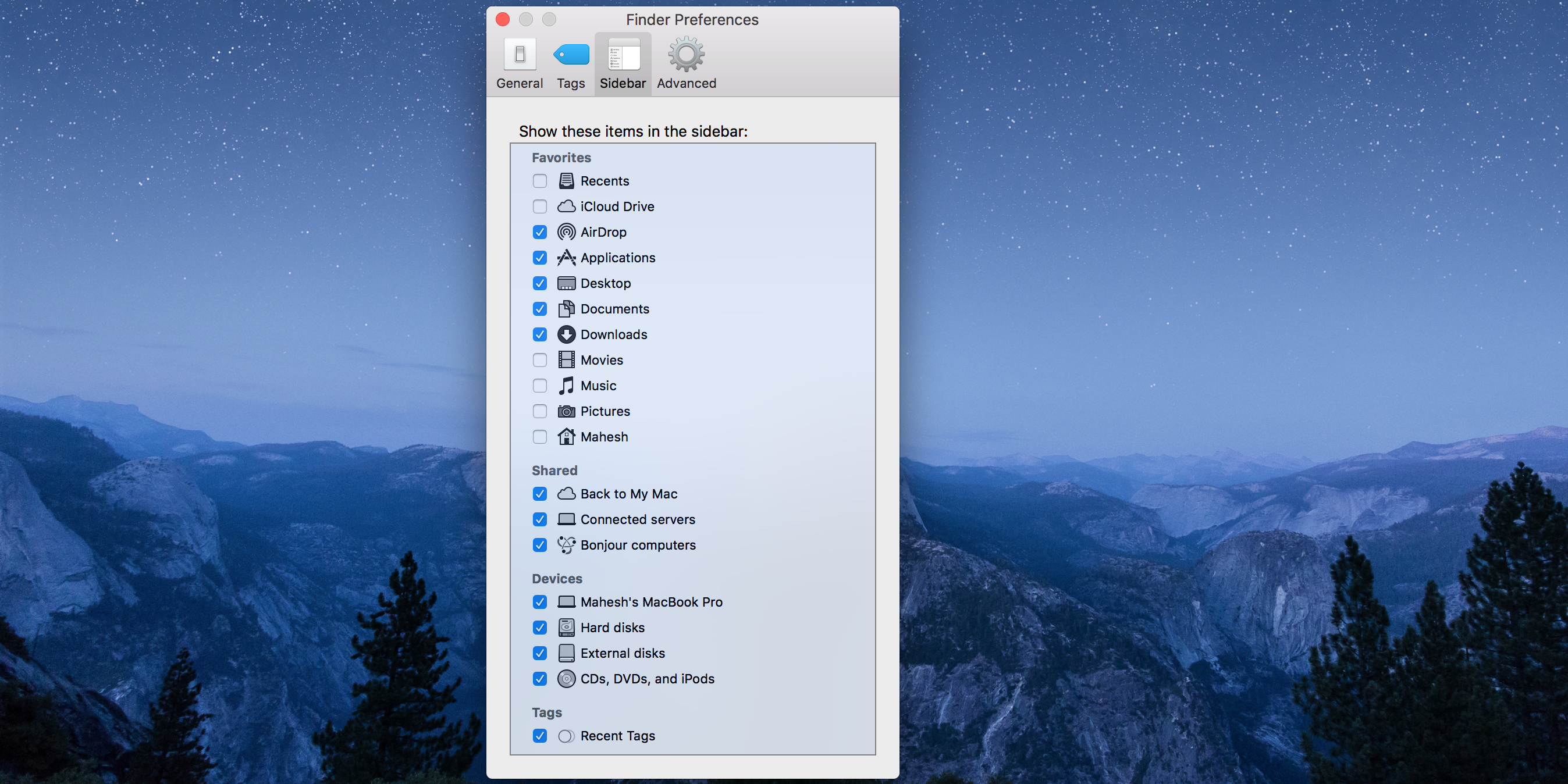Click the AirDrop icon in the list
This screenshot has height=784, width=1568.
tap(566, 232)
